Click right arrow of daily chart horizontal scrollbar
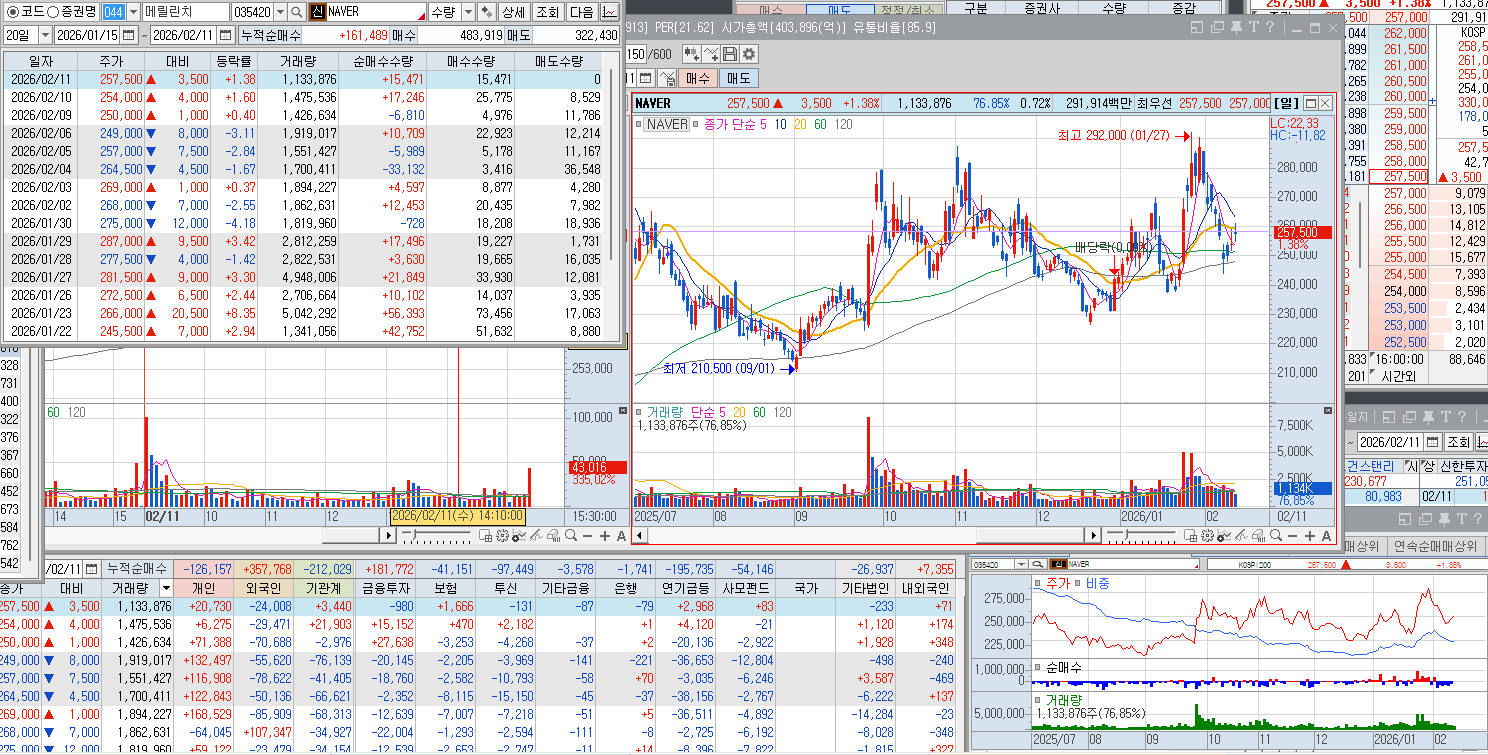The image size is (1488, 755). click(x=1094, y=536)
